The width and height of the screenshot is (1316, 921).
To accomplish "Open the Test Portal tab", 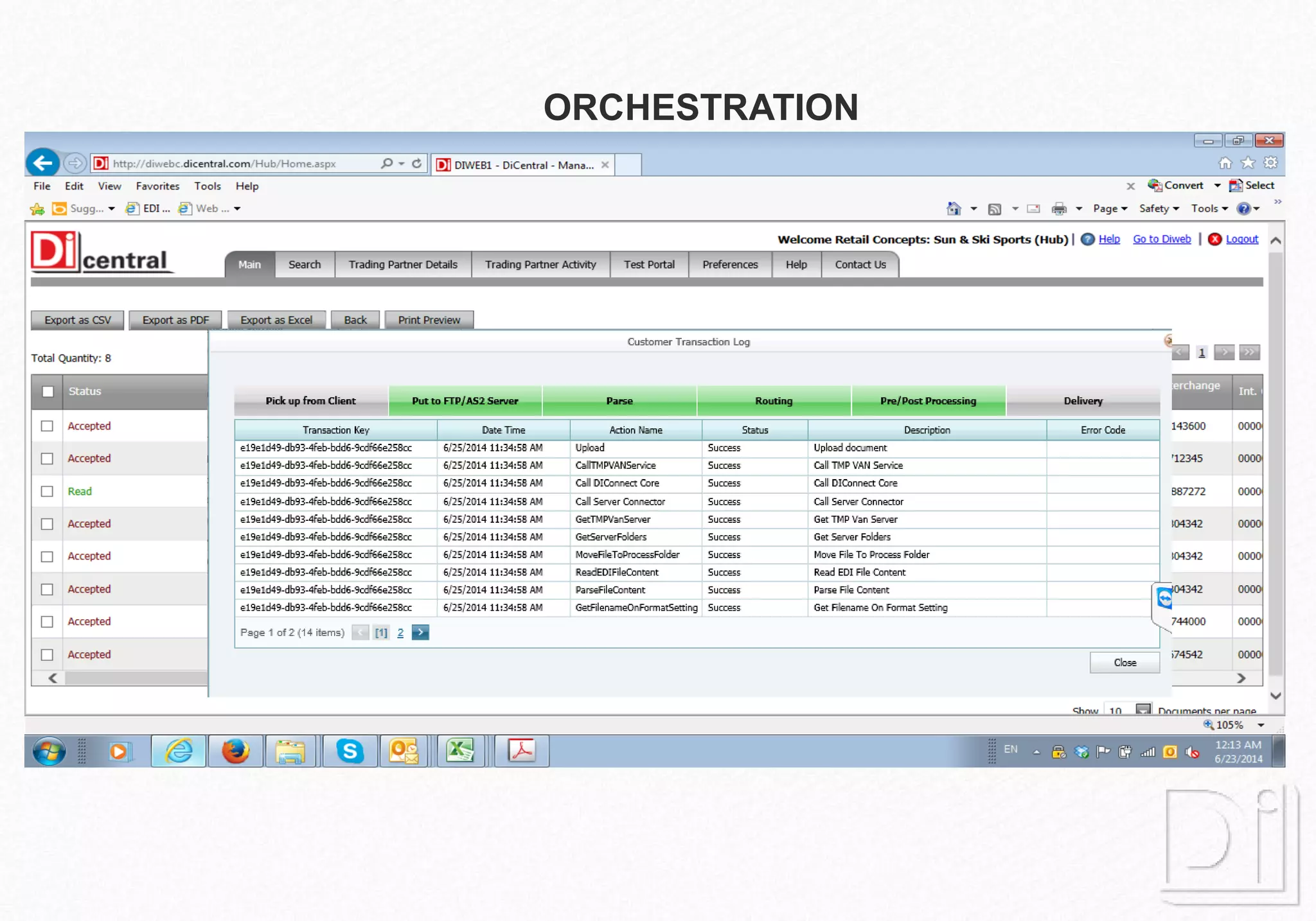I will (649, 265).
